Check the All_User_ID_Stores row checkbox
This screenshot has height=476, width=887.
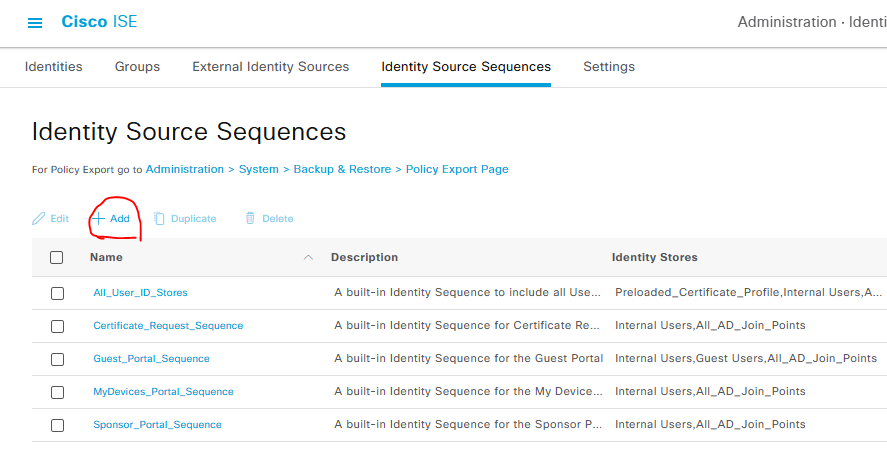(x=57, y=293)
